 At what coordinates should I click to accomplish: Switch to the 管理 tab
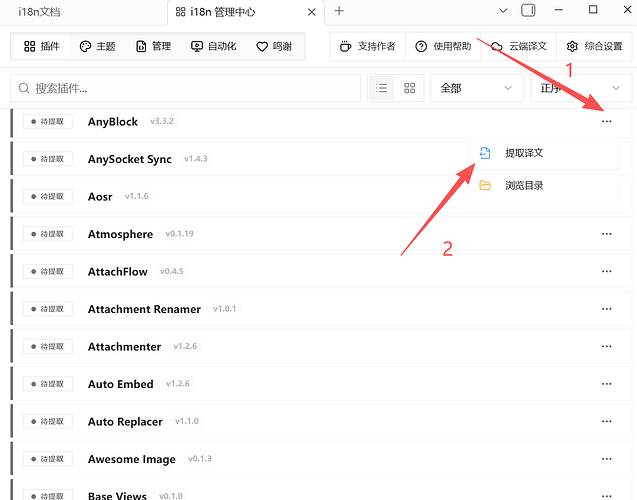point(153,46)
